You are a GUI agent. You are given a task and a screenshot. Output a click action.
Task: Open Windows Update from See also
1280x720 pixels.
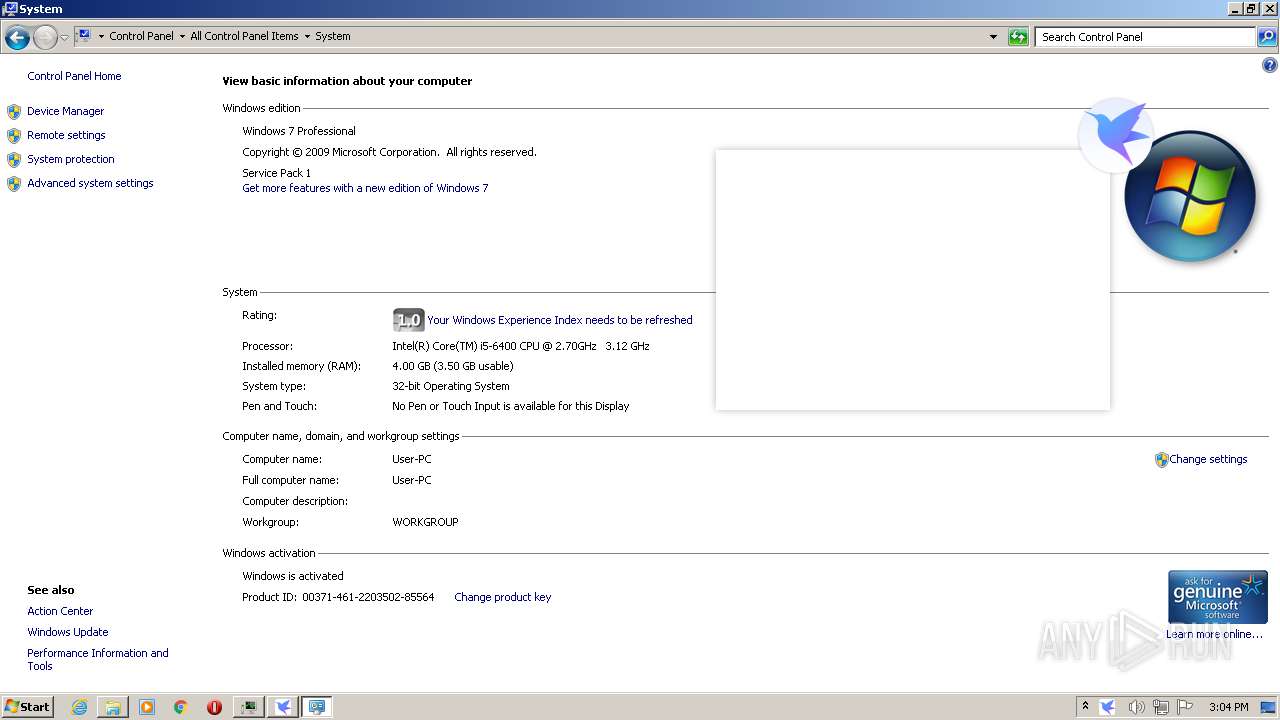pyautogui.click(x=68, y=632)
